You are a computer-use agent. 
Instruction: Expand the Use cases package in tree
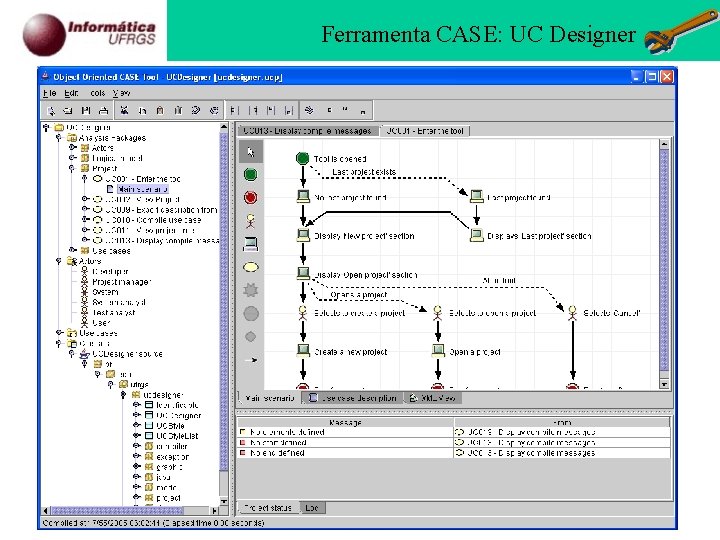72,250
